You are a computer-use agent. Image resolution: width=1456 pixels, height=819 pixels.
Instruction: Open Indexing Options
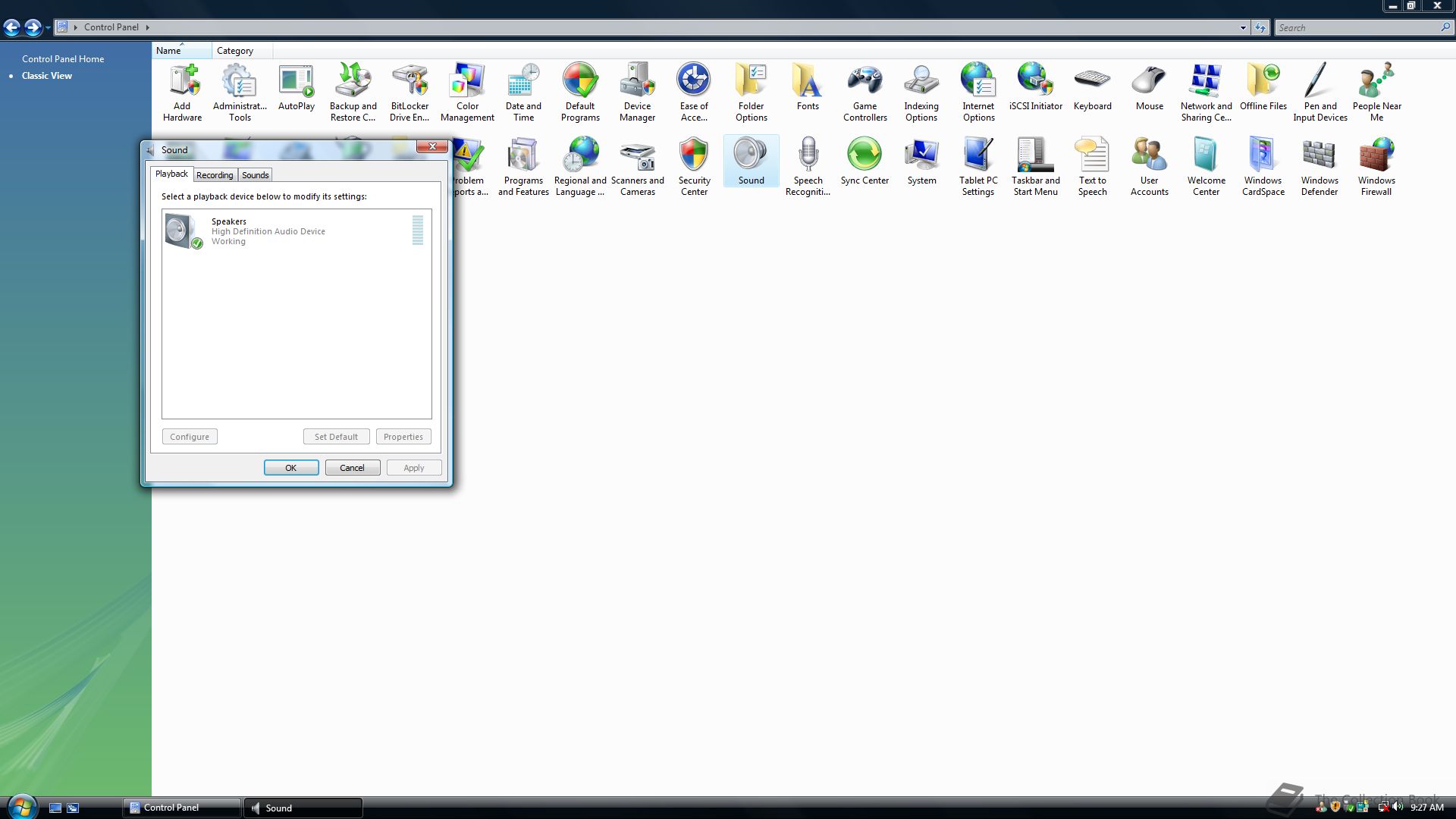click(x=921, y=92)
